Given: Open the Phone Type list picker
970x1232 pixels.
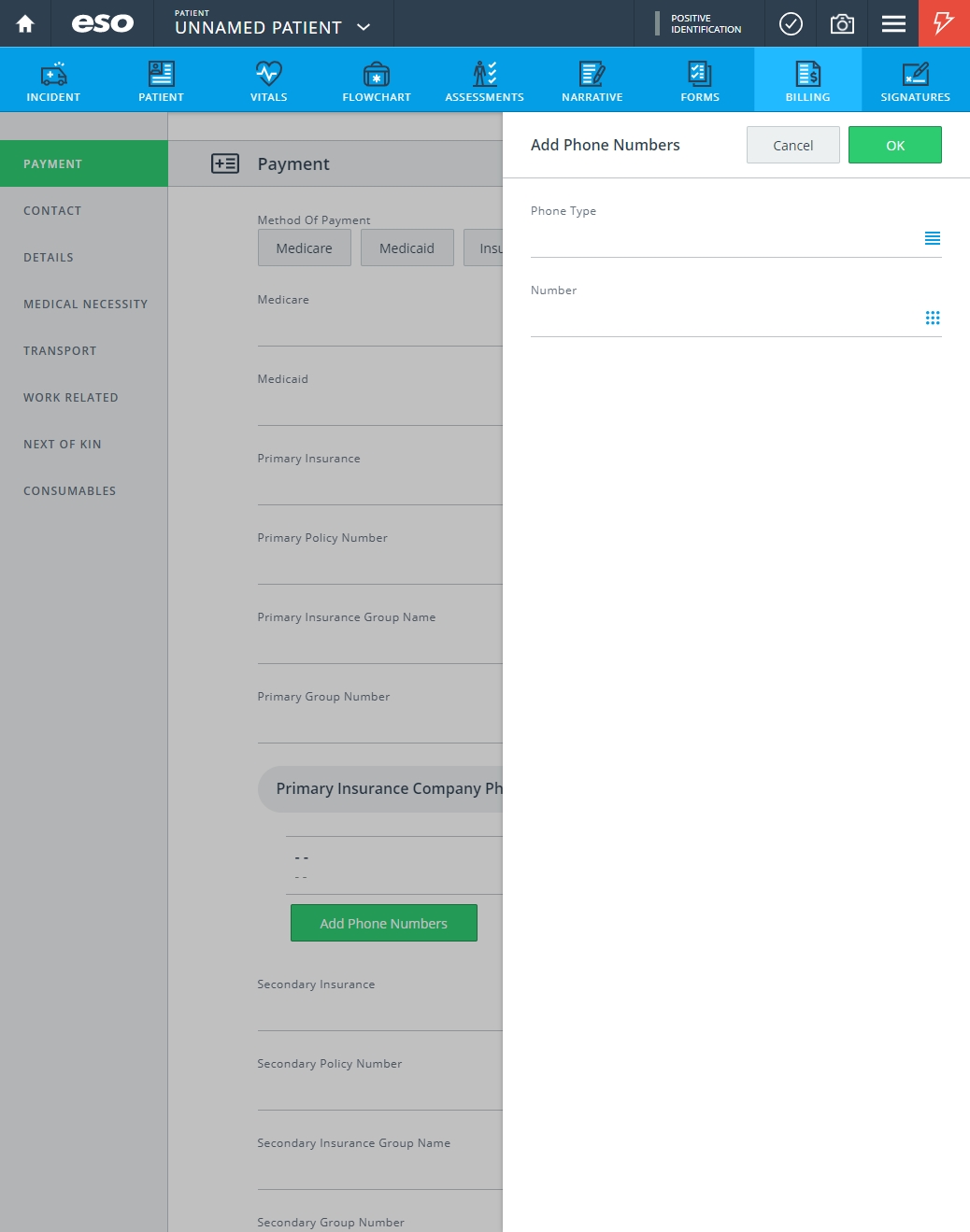Looking at the screenshot, I should [x=932, y=238].
